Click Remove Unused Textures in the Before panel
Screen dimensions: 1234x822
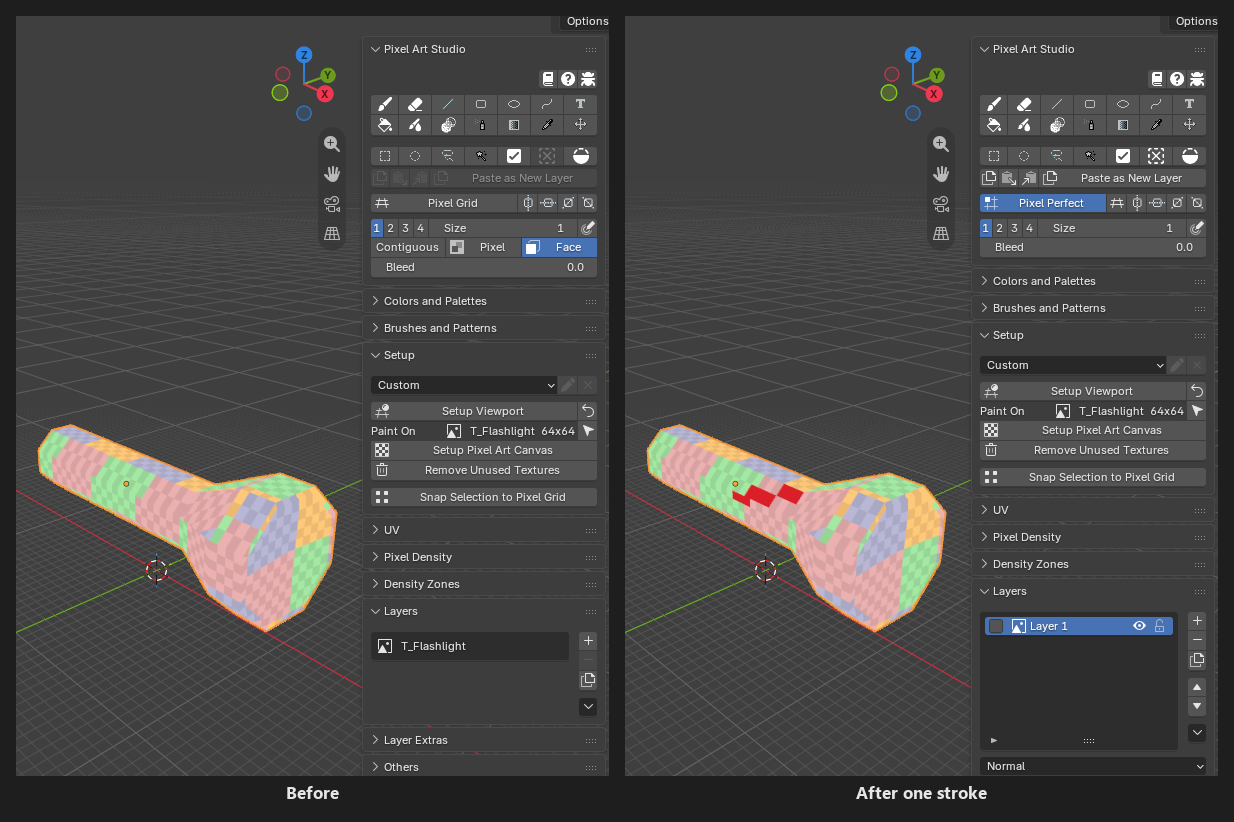484,470
